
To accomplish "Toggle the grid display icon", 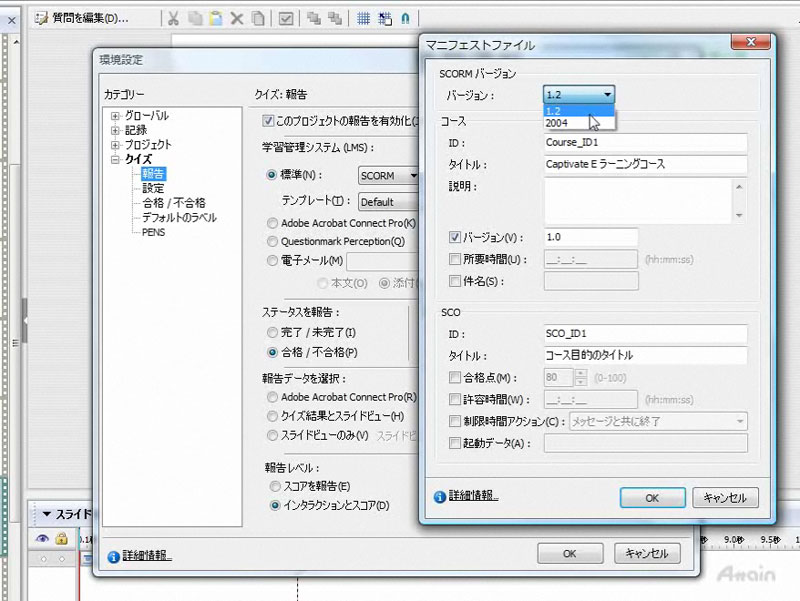I will (363, 18).
